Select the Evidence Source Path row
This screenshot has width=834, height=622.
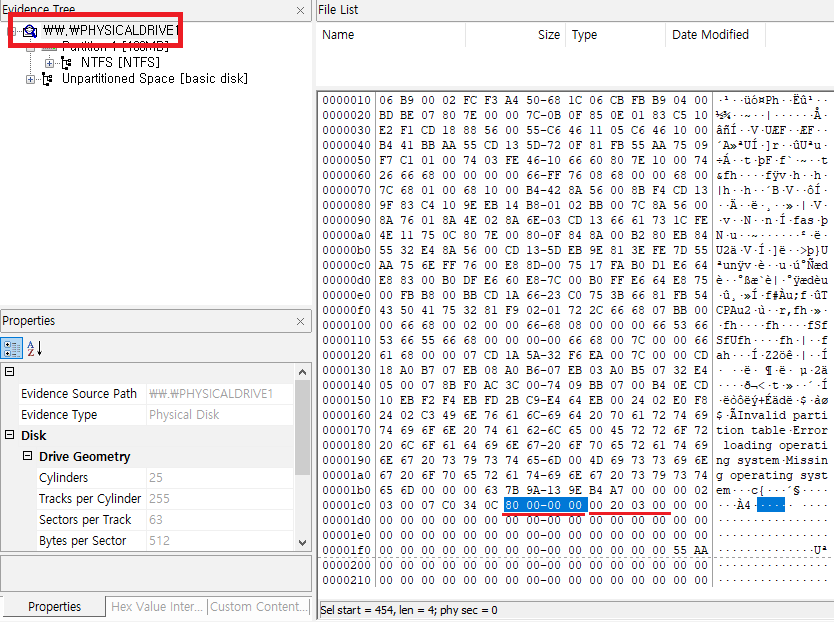click(79, 394)
